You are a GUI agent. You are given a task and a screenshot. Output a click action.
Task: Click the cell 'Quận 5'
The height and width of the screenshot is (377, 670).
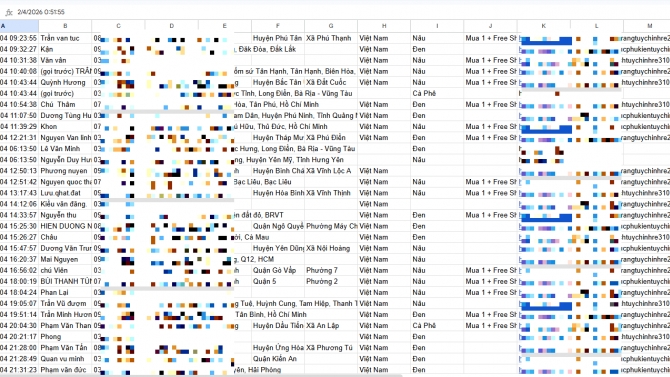click(x=278, y=281)
